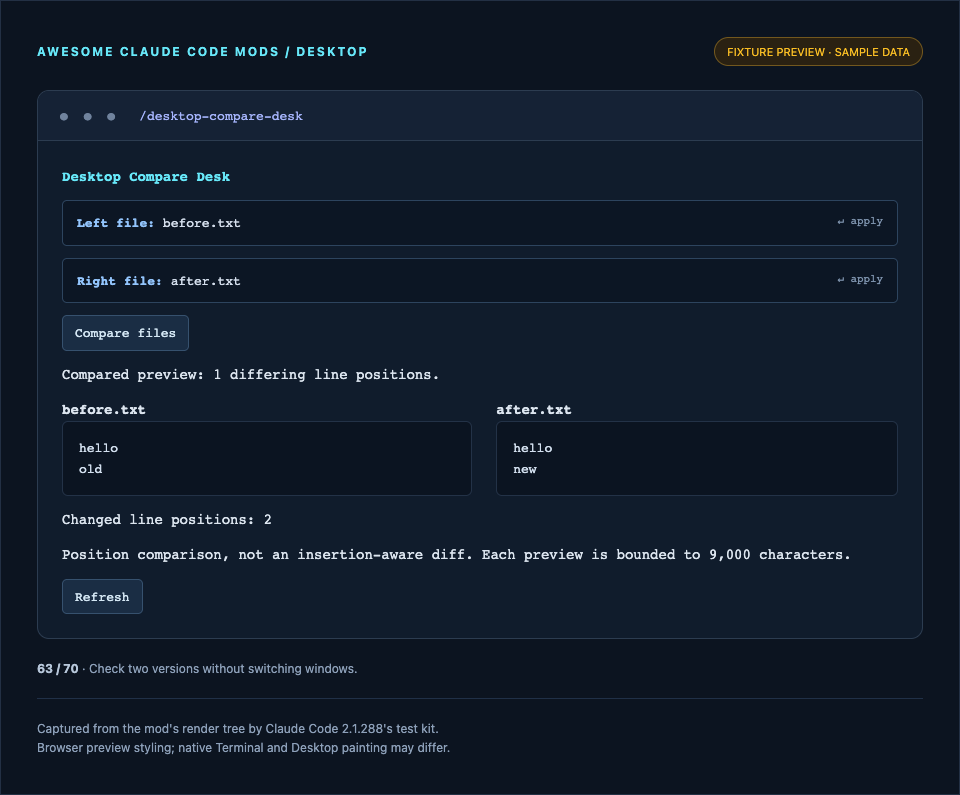960x795 pixels.
Task: Click the 'new' line in after.txt preview
Action: tap(525, 469)
